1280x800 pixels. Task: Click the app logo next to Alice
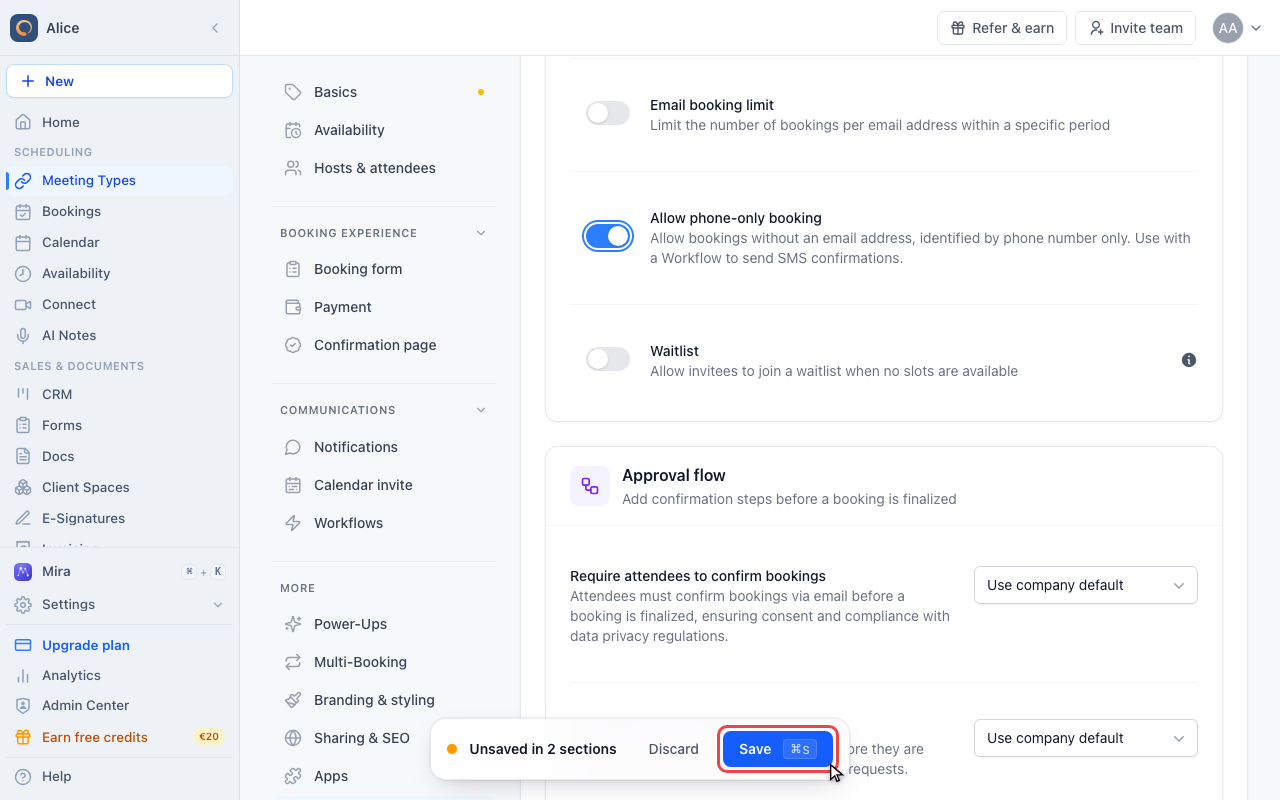point(24,28)
